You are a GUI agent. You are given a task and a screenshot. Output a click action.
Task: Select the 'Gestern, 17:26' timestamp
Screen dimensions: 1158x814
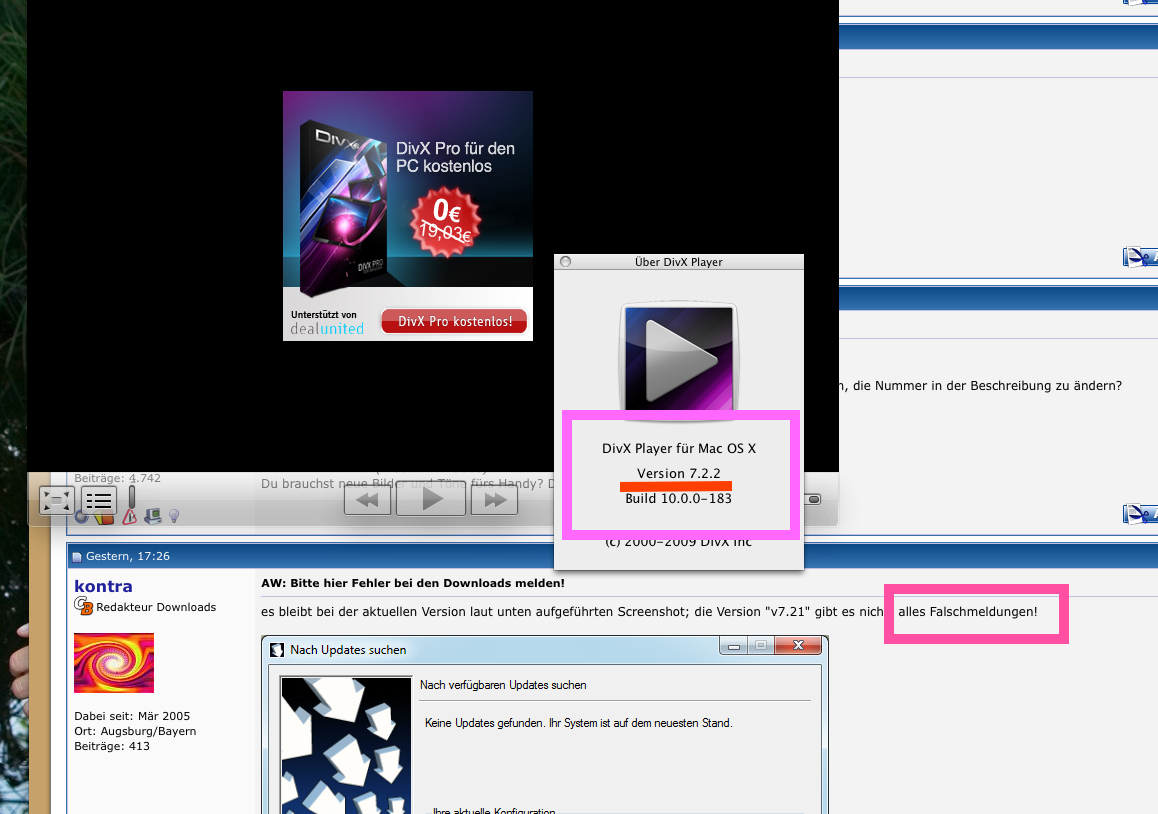(128, 556)
